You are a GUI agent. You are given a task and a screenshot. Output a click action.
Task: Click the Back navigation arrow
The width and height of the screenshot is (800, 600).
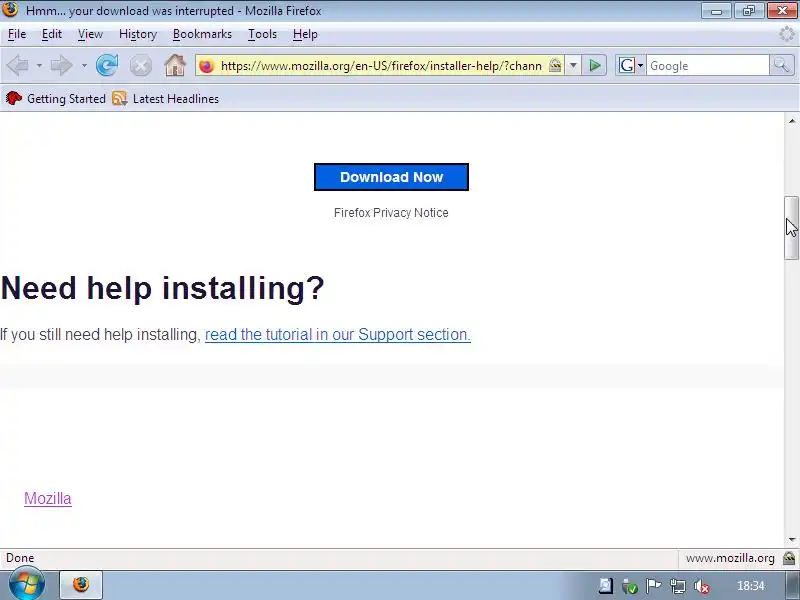(x=18, y=66)
